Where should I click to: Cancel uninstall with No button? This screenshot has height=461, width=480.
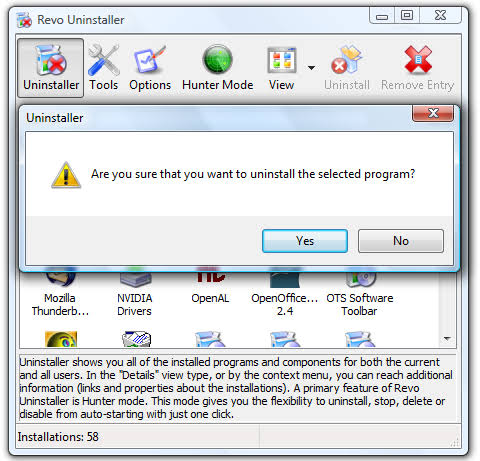tap(401, 241)
